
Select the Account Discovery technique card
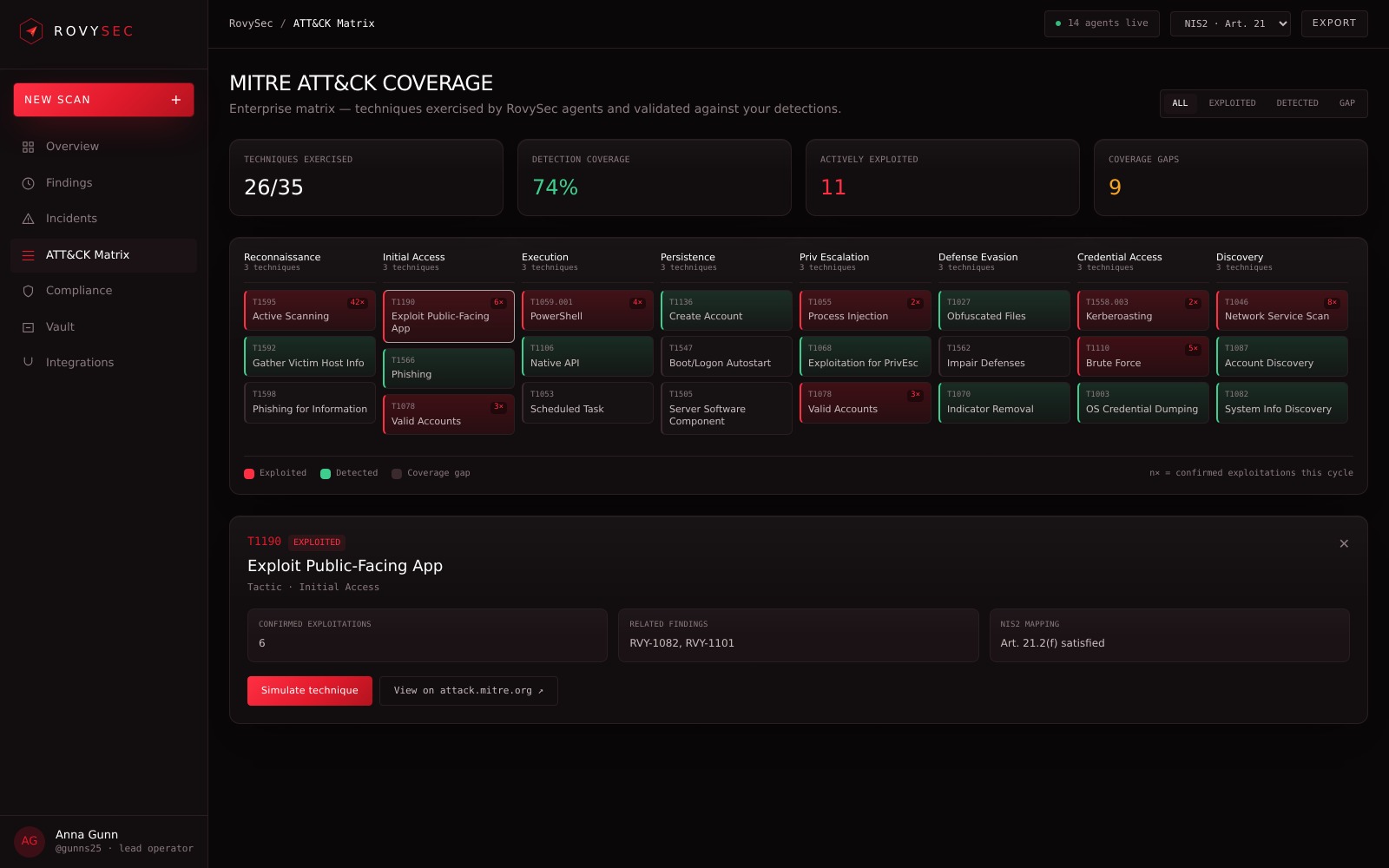click(x=1282, y=356)
